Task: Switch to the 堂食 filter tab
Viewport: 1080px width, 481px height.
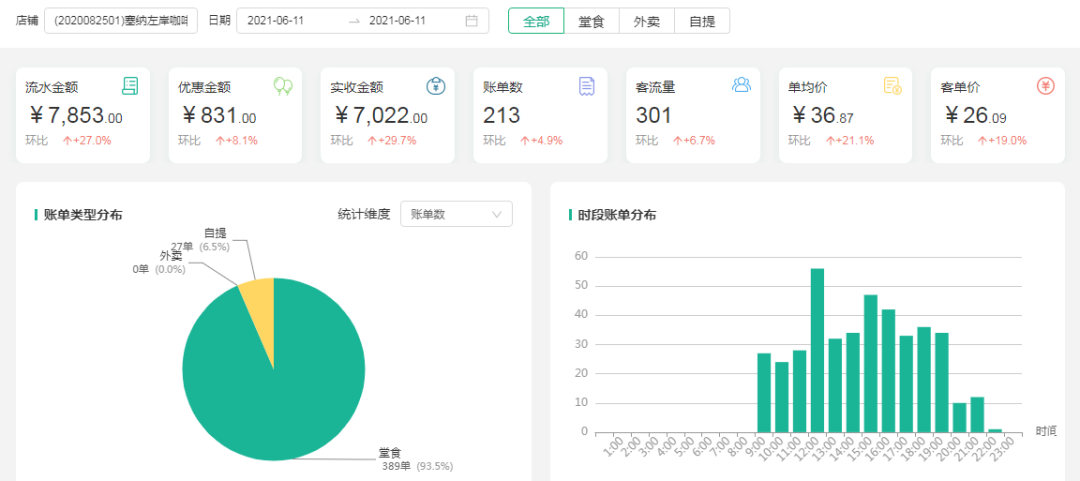Action: pyautogui.click(x=591, y=21)
